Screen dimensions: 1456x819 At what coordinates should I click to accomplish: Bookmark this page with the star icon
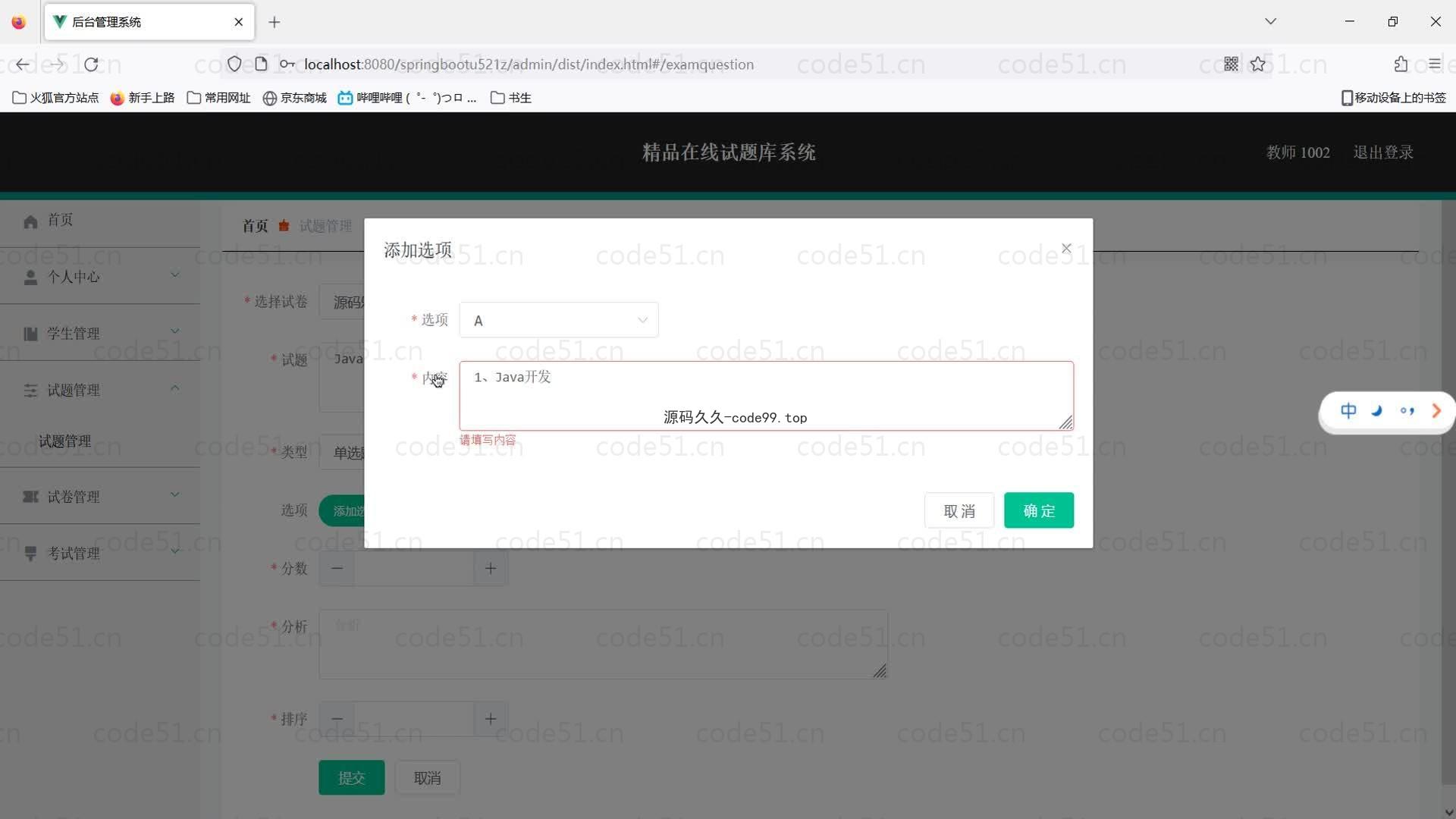1258,64
